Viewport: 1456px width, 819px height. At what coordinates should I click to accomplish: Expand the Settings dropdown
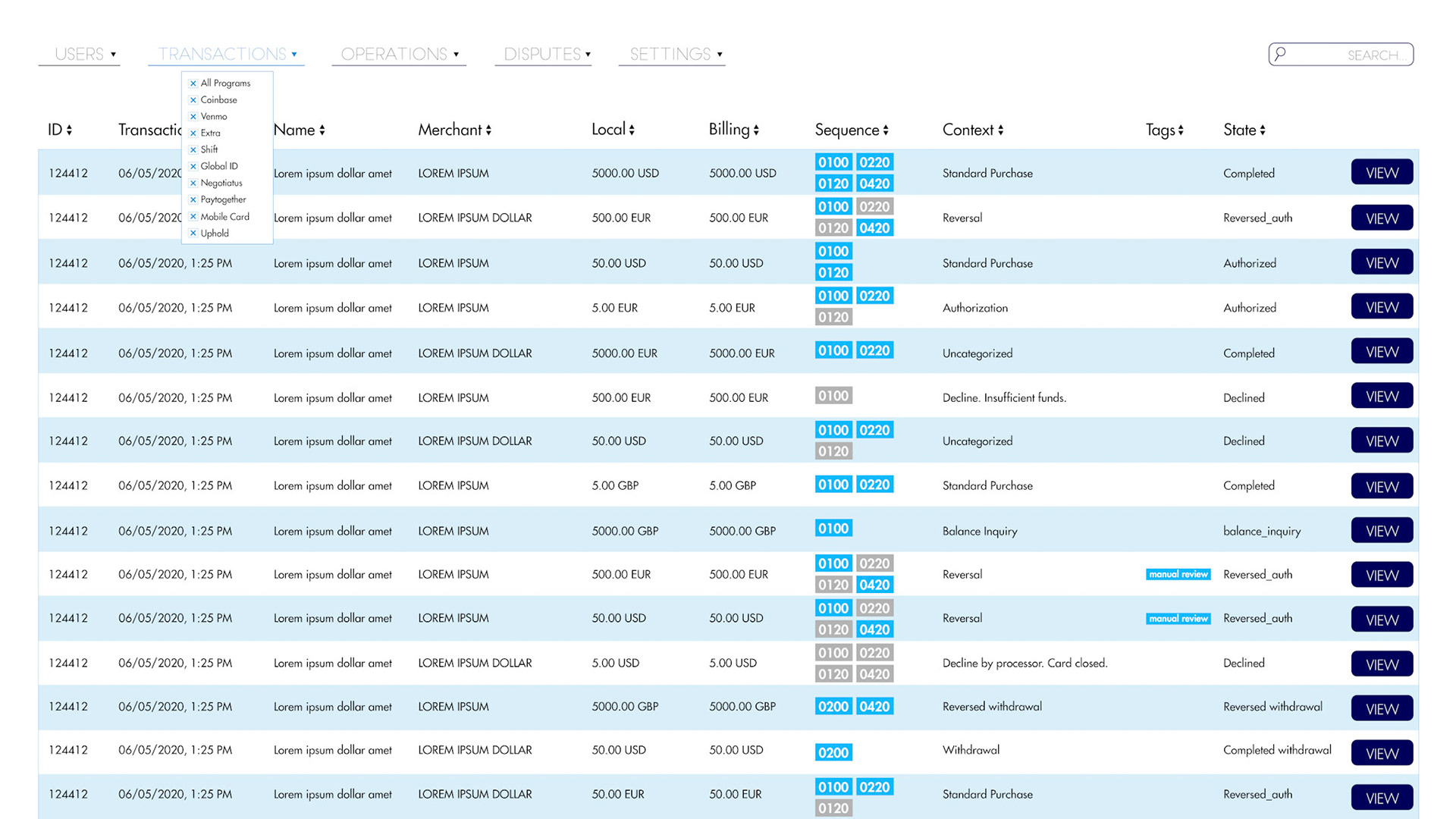pyautogui.click(x=675, y=54)
